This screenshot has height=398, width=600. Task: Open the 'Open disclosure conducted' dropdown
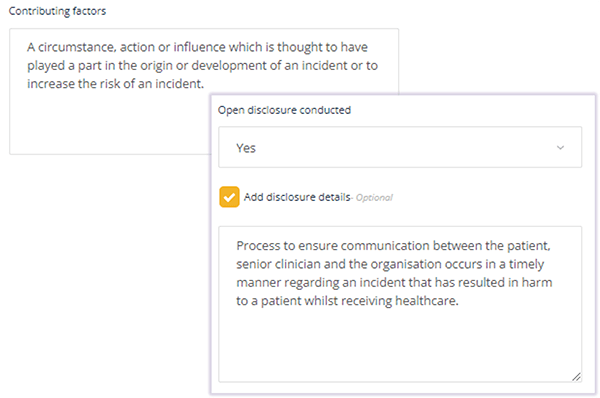[400, 147]
